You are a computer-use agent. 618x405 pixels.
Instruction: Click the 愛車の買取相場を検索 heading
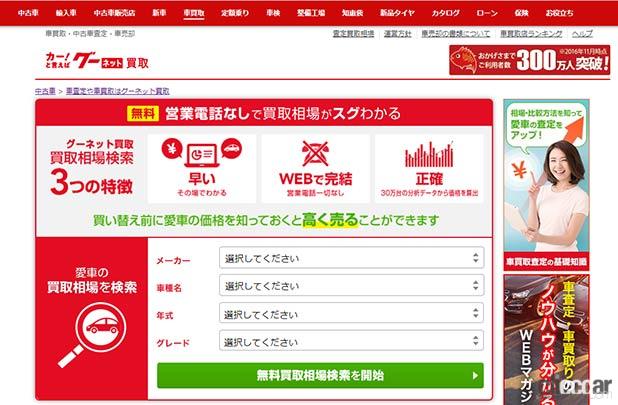(92, 280)
